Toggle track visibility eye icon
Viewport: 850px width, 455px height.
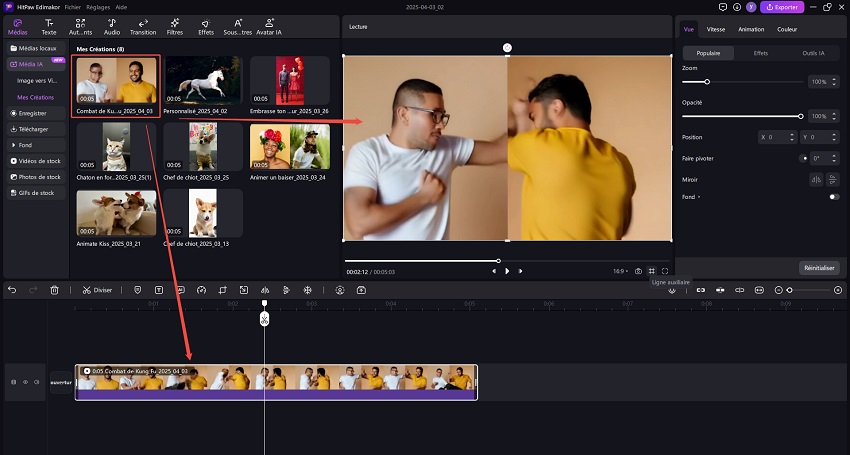click(x=25, y=382)
